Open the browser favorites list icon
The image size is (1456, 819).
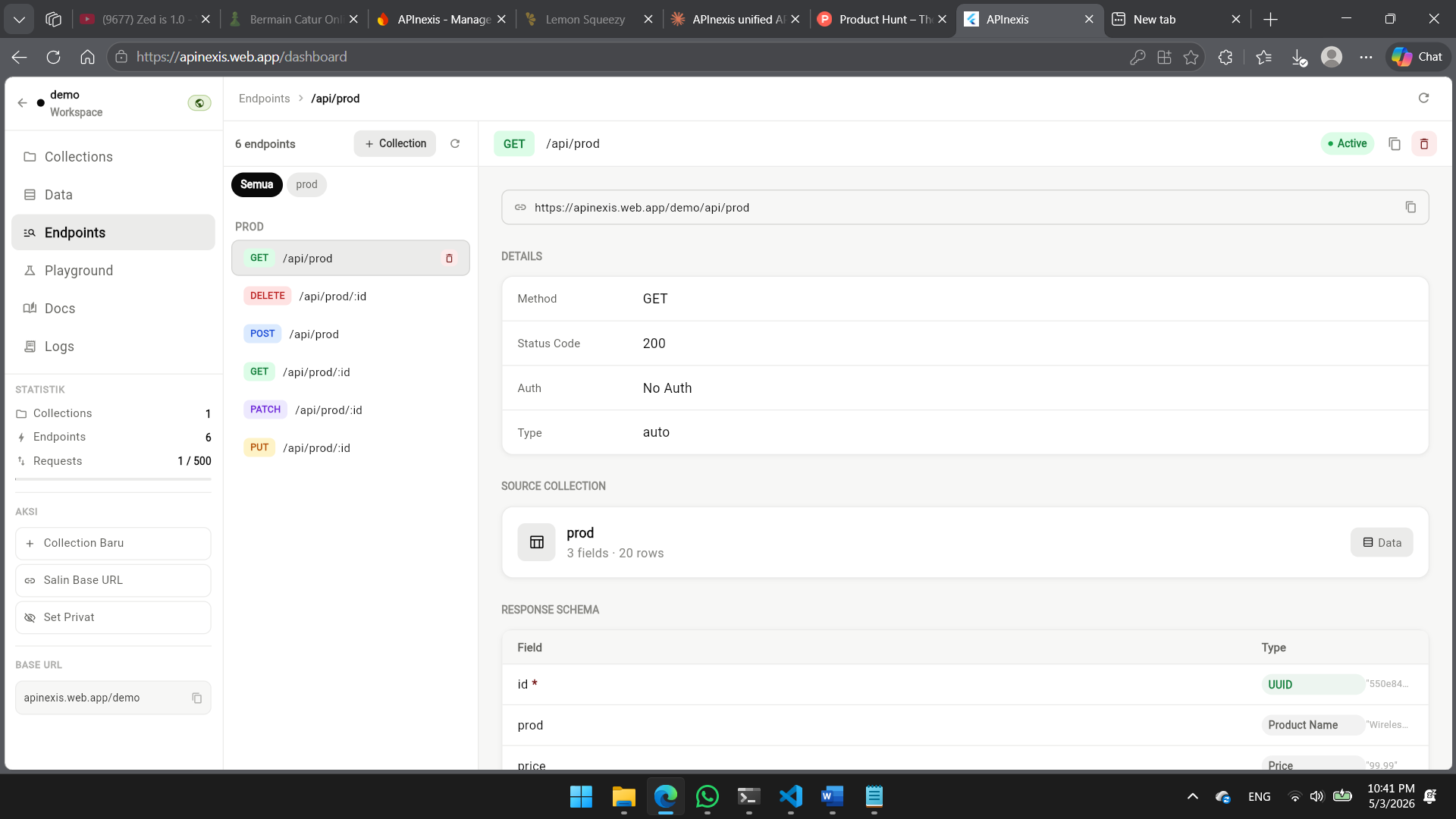click(1263, 57)
